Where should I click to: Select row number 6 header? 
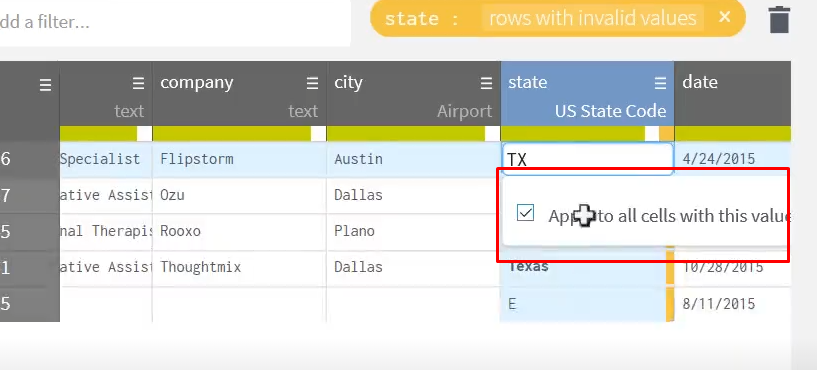[30, 159]
